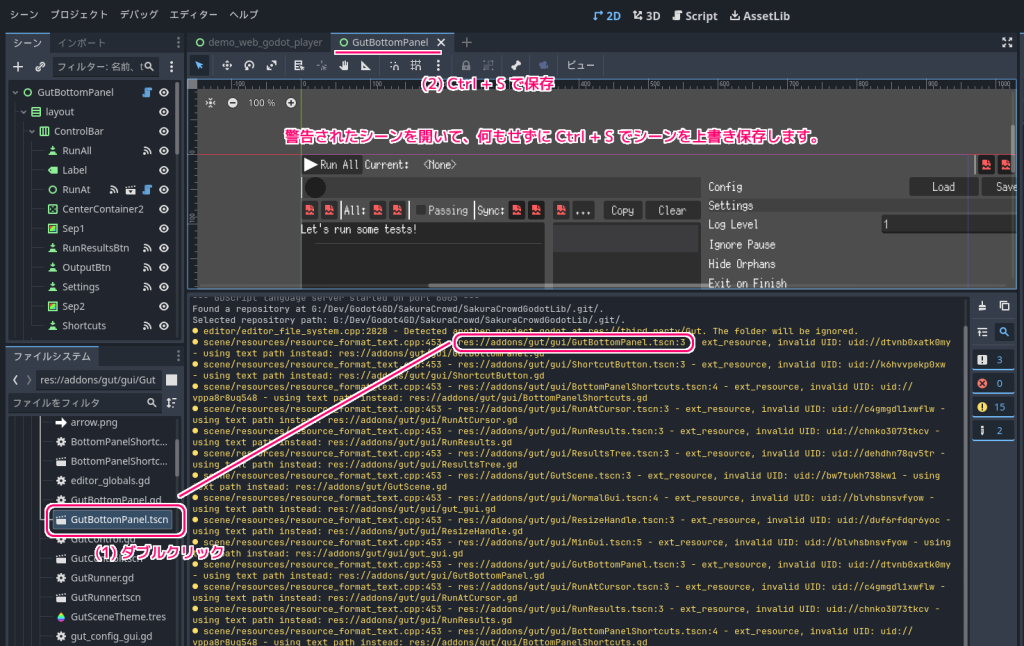Collapse the GutBottomPanel root node
This screenshot has width=1024, height=646.
pos(15,93)
